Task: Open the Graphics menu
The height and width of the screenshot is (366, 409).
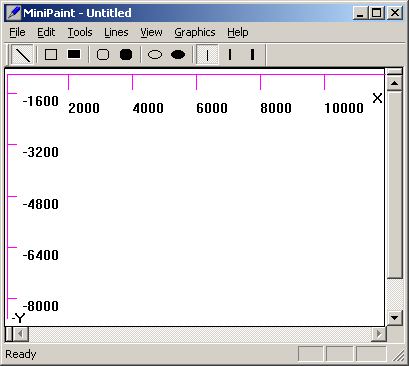Action: (195, 32)
